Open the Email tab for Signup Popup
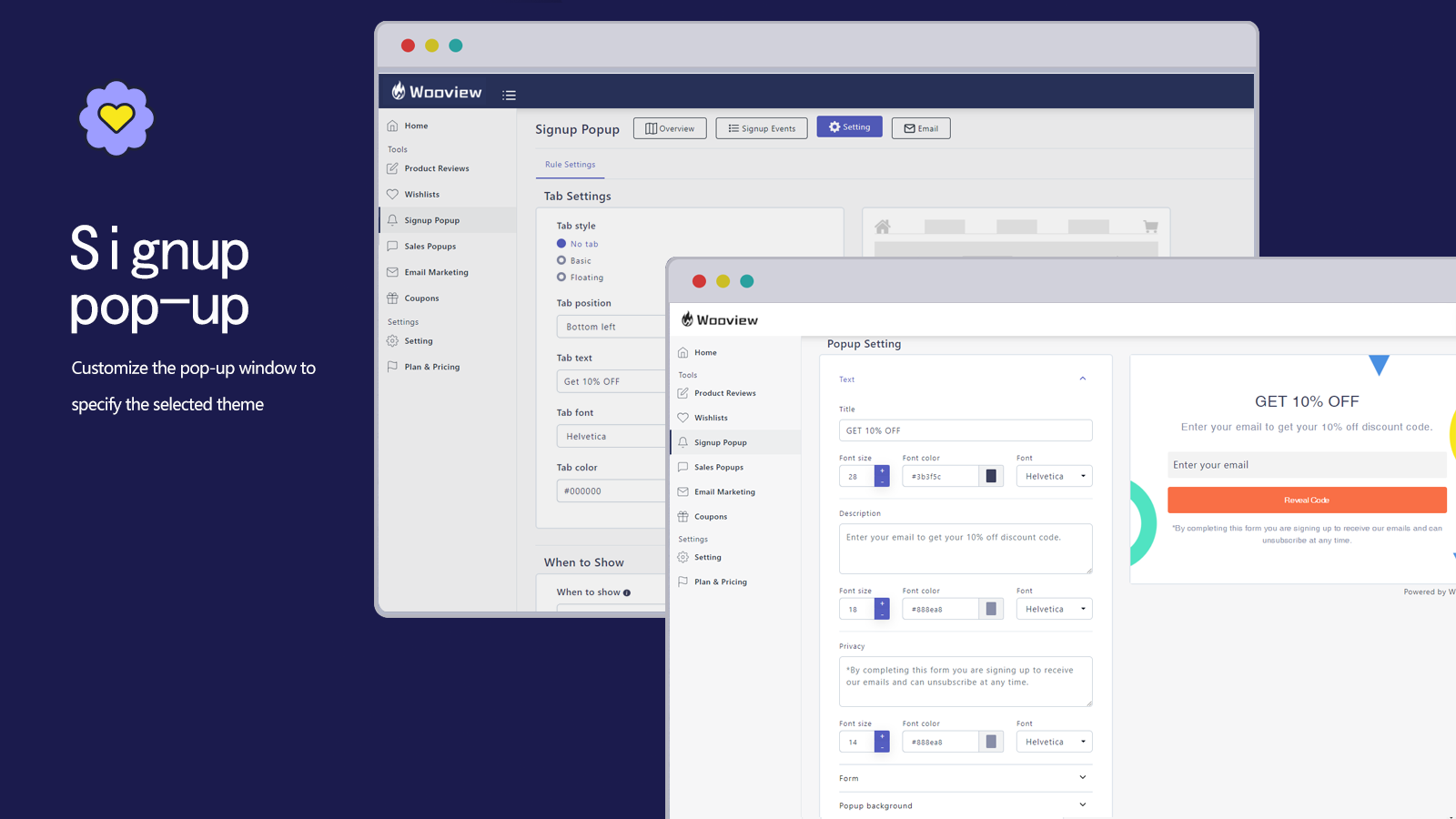The image size is (1456, 819). [x=920, y=127]
